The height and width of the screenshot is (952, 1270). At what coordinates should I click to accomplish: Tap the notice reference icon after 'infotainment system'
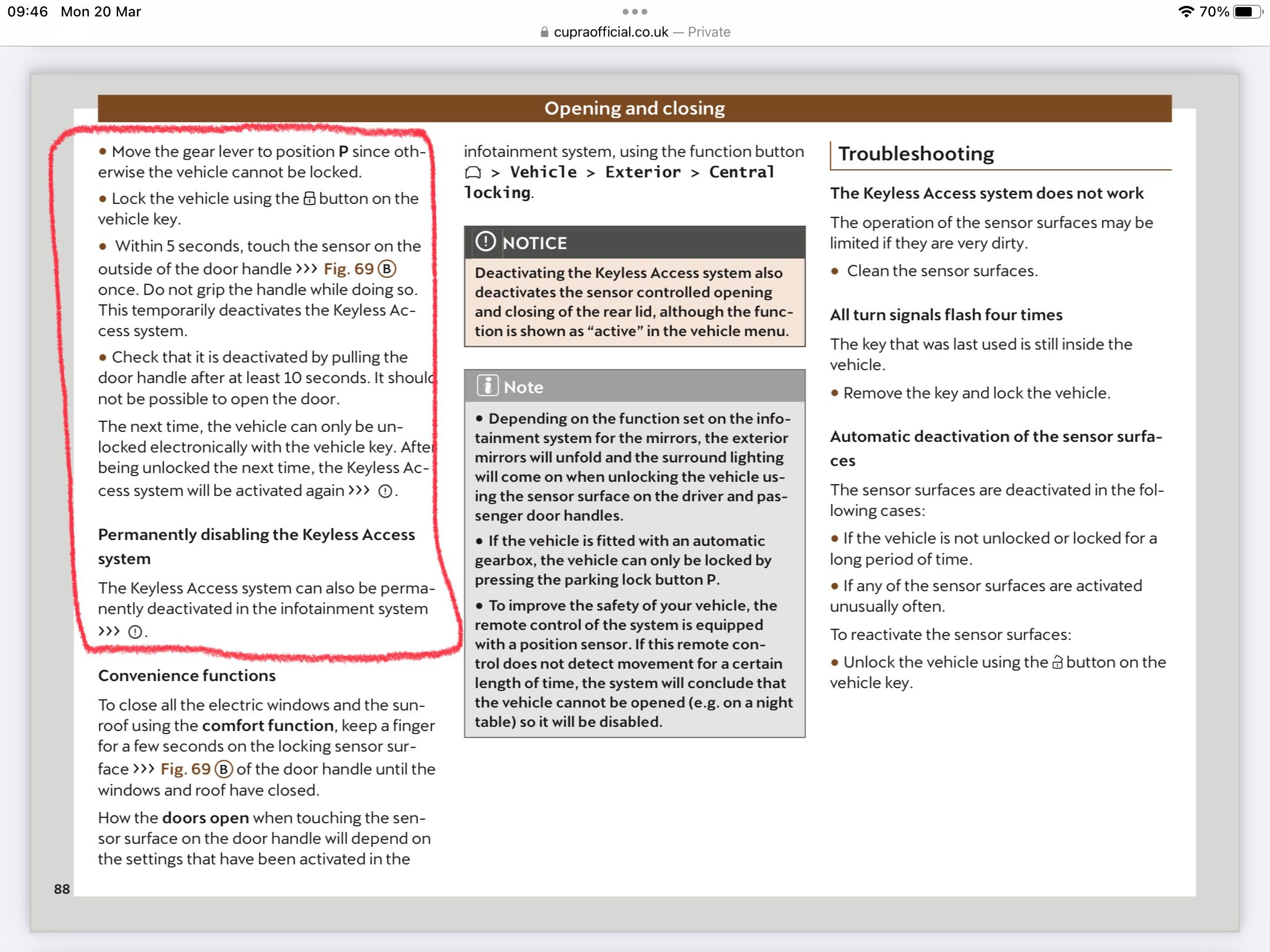pos(135,632)
